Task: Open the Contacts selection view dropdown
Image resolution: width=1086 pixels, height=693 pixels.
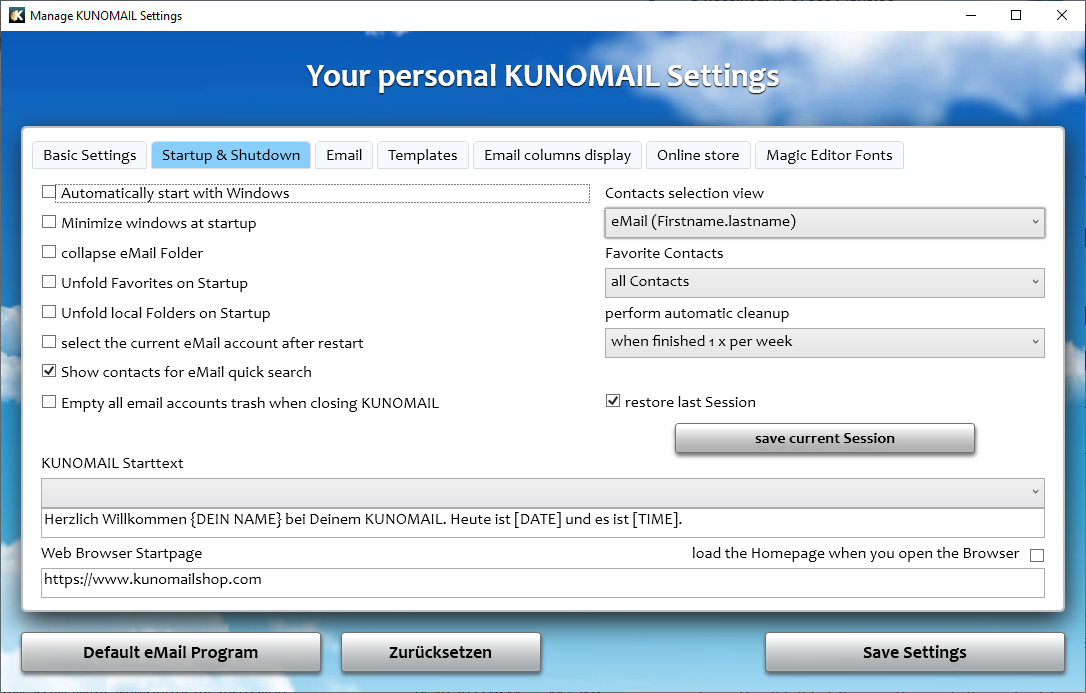Action: (824, 222)
